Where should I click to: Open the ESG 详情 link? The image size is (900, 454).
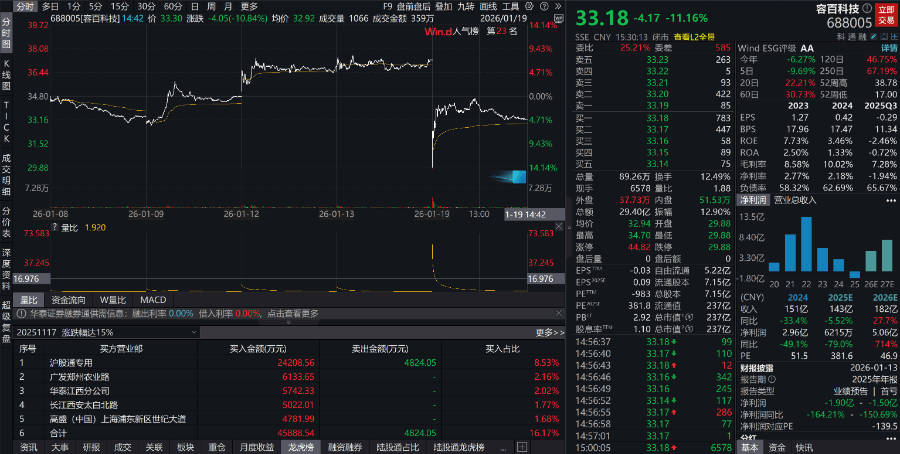pyautogui.click(x=889, y=48)
